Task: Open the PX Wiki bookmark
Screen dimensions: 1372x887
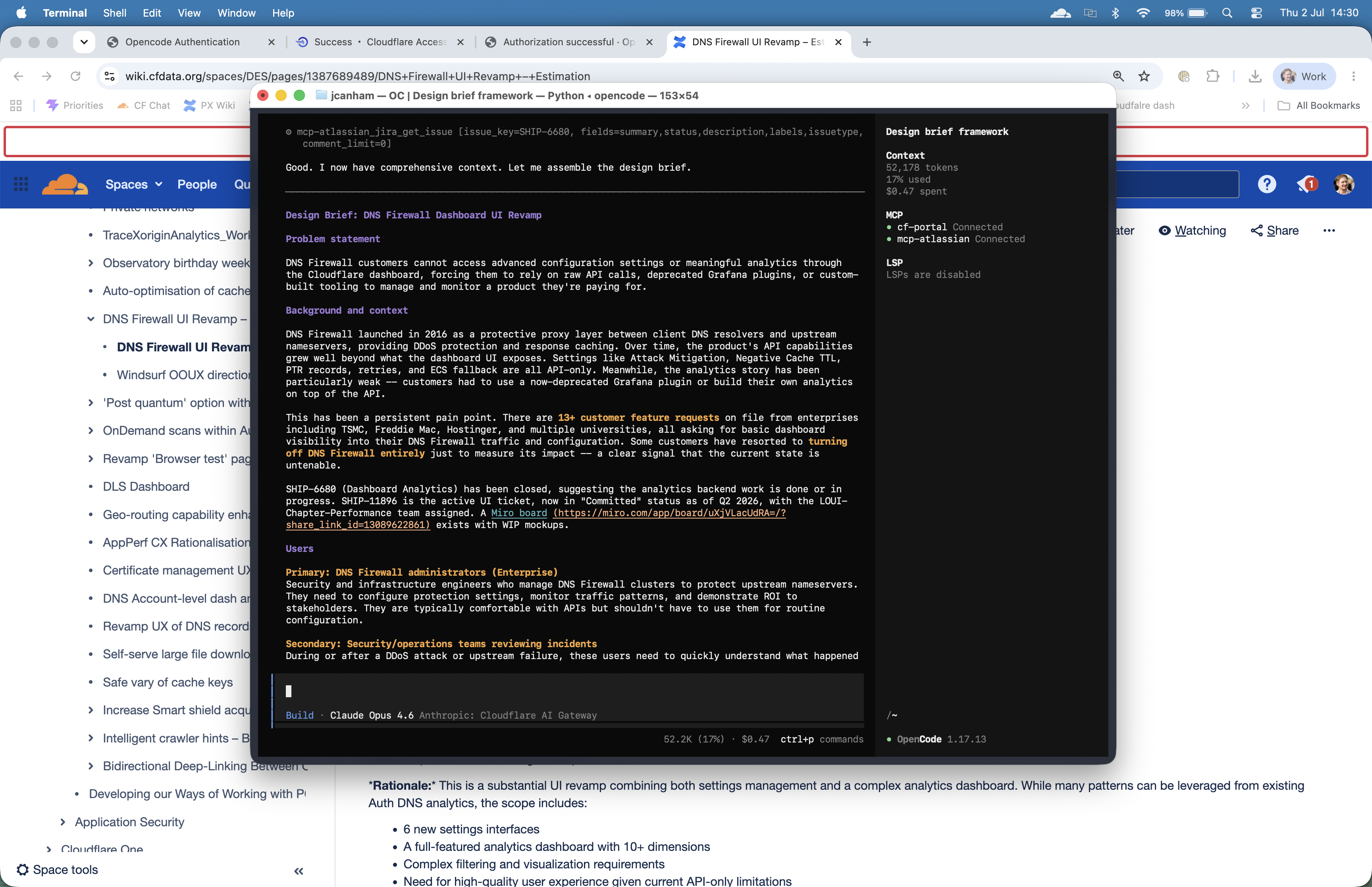Action: coord(209,105)
